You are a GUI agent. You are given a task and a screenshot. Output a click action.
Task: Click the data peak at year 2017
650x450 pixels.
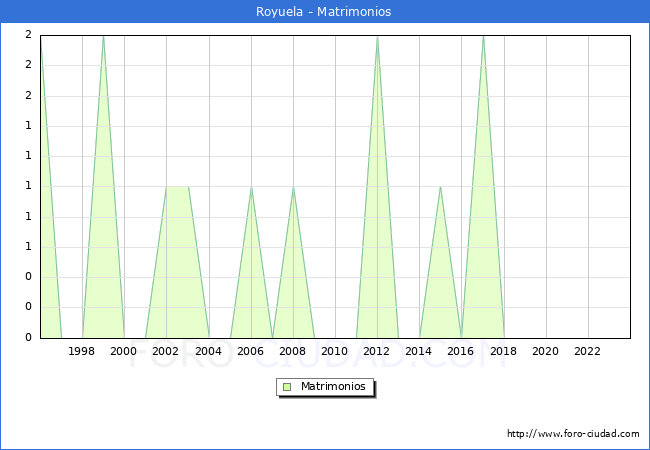tap(483, 37)
